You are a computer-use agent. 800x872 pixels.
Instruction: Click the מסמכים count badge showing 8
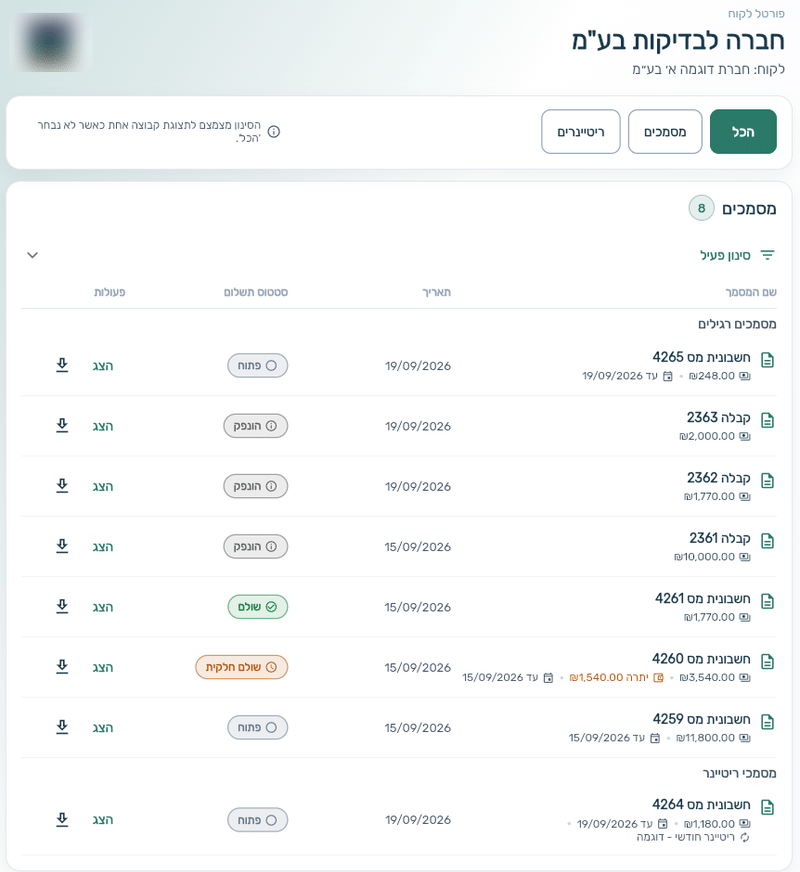pyautogui.click(x=702, y=209)
